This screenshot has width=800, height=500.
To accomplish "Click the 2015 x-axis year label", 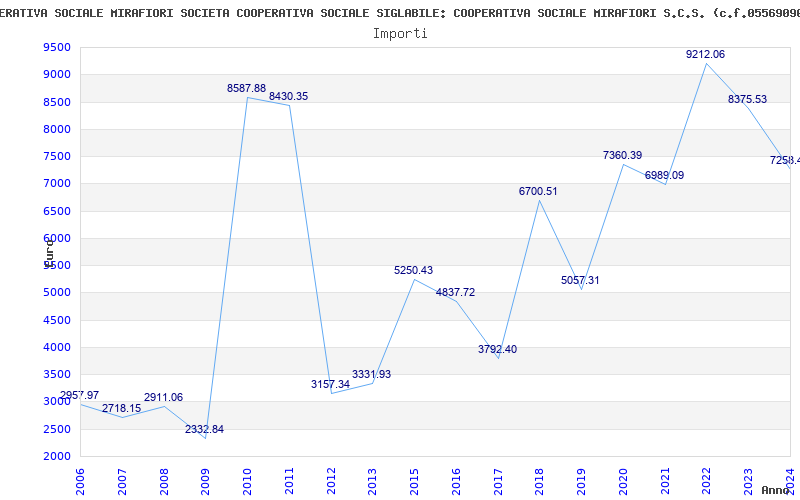I will [414, 482].
